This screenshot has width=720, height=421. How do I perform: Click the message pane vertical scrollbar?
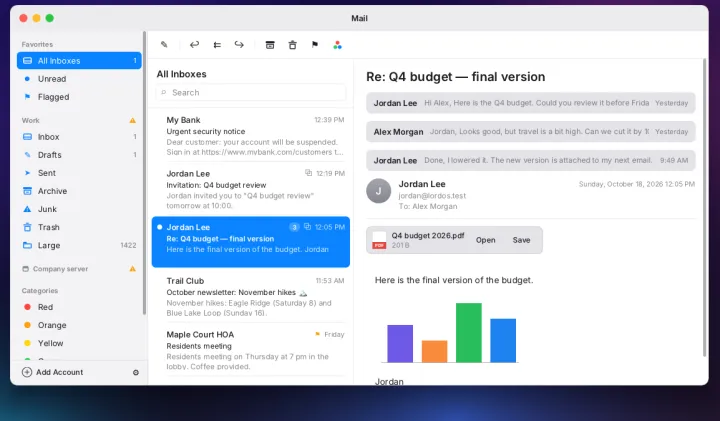click(x=704, y=208)
